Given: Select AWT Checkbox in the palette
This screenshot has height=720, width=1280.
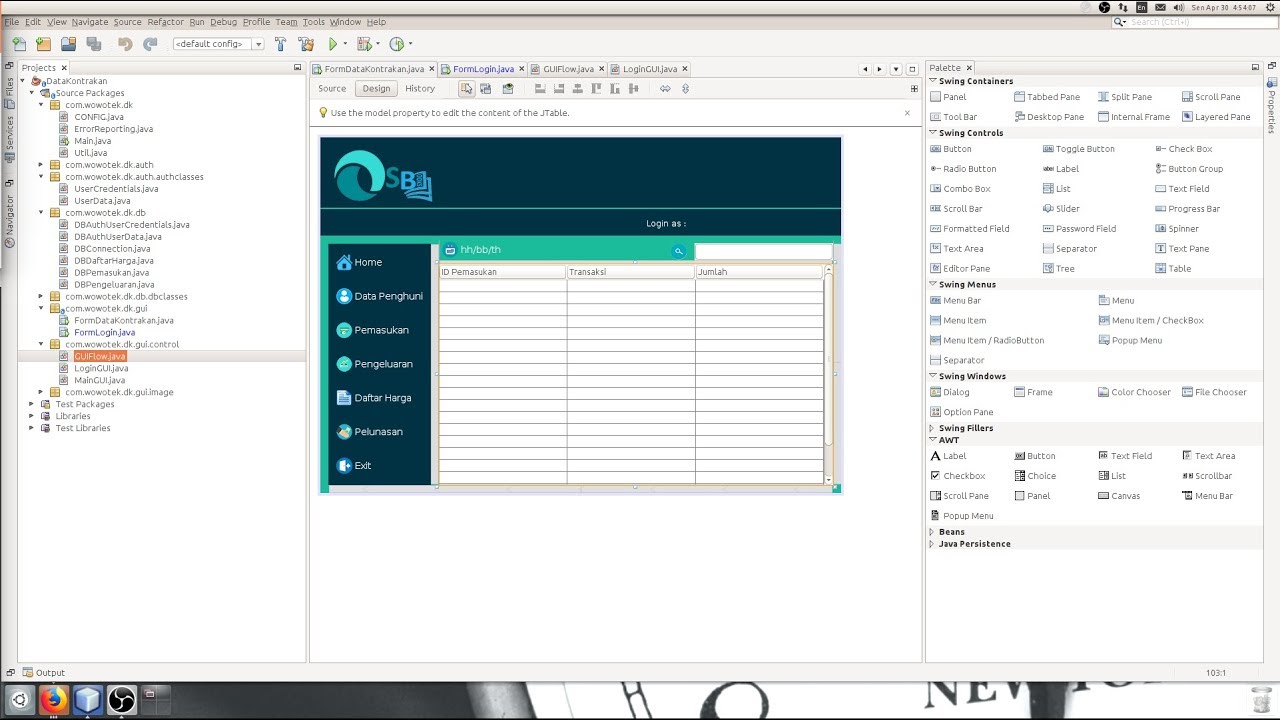Looking at the screenshot, I should [x=958, y=476].
